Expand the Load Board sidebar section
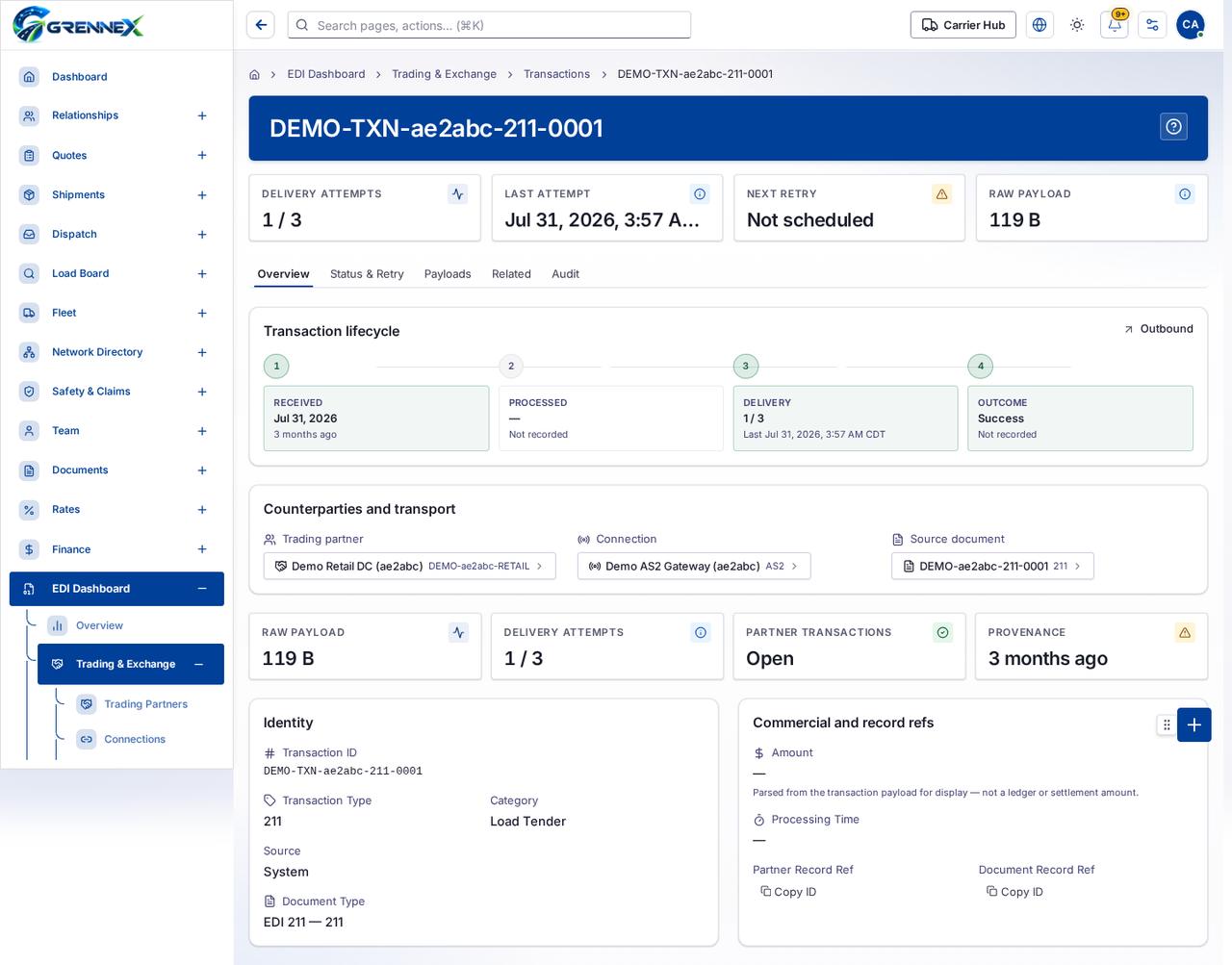Viewport: 1232px width, 965px height. (x=202, y=273)
